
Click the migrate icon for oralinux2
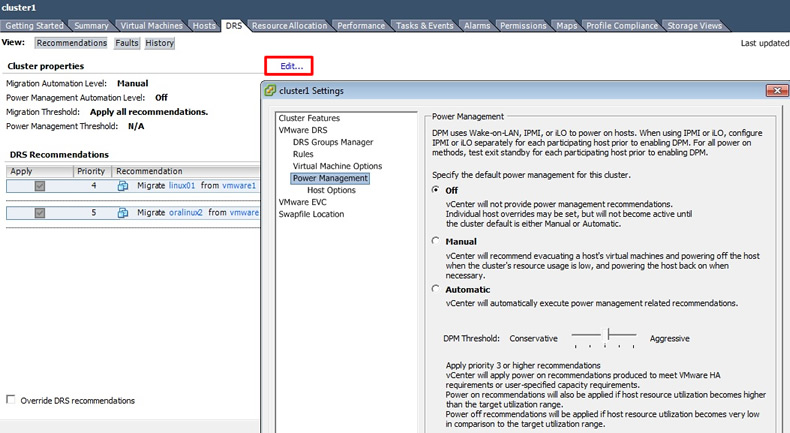pyautogui.click(x=123, y=213)
